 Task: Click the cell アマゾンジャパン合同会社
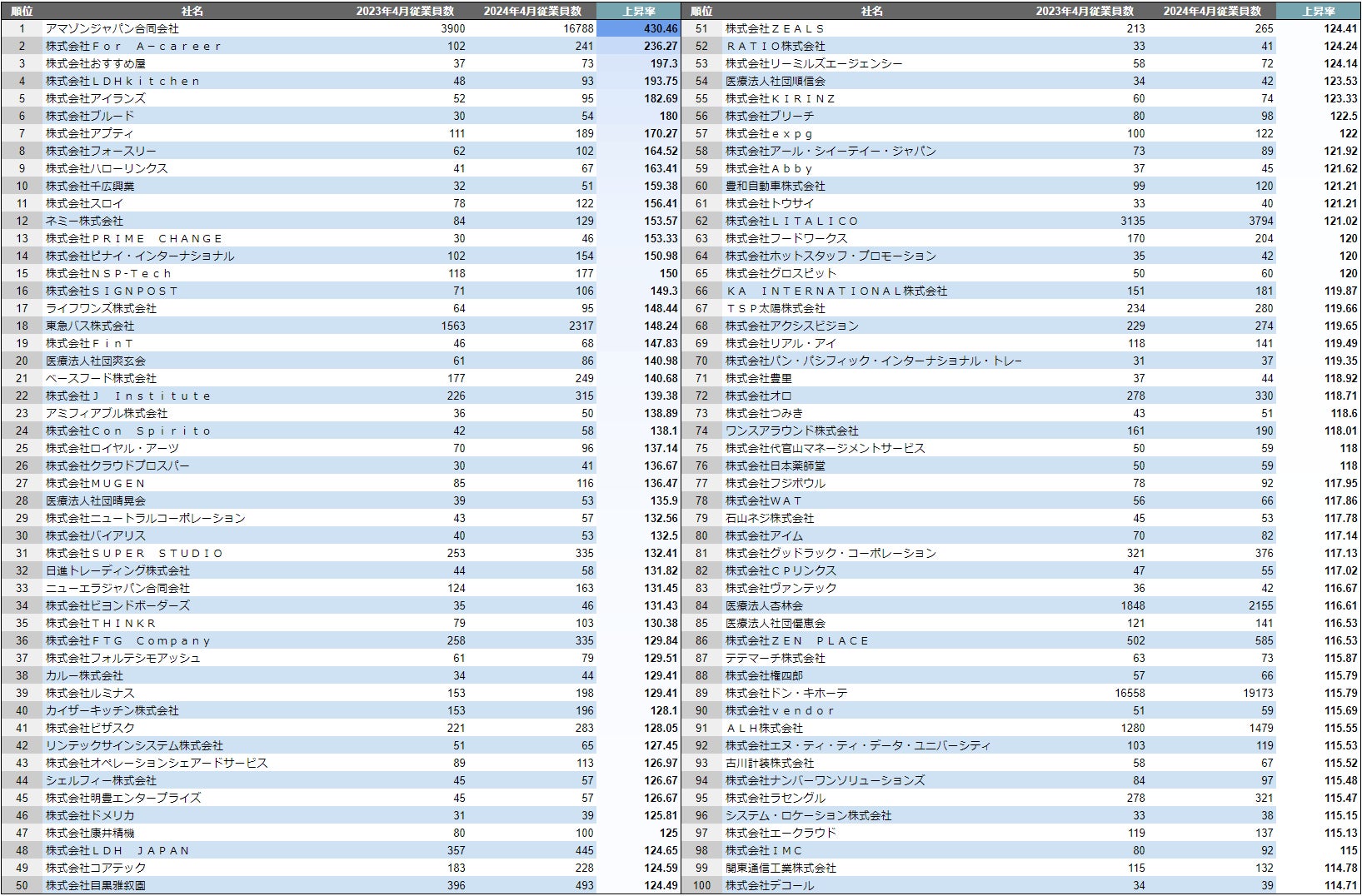pyautogui.click(x=112, y=28)
